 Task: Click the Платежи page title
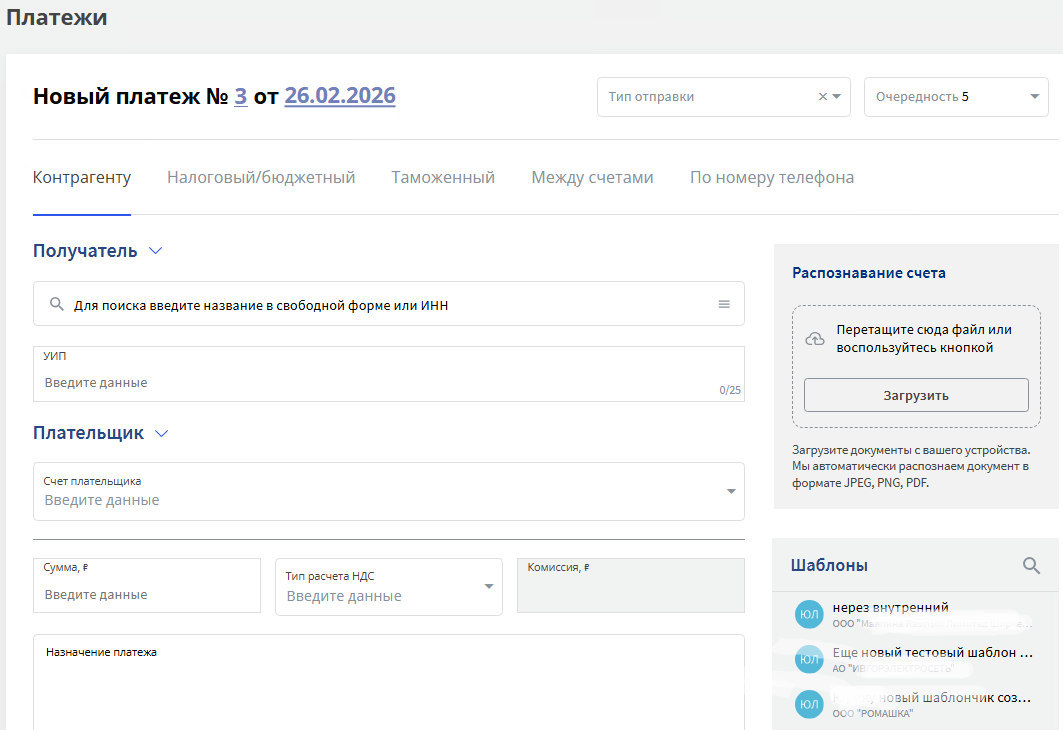tap(57, 17)
